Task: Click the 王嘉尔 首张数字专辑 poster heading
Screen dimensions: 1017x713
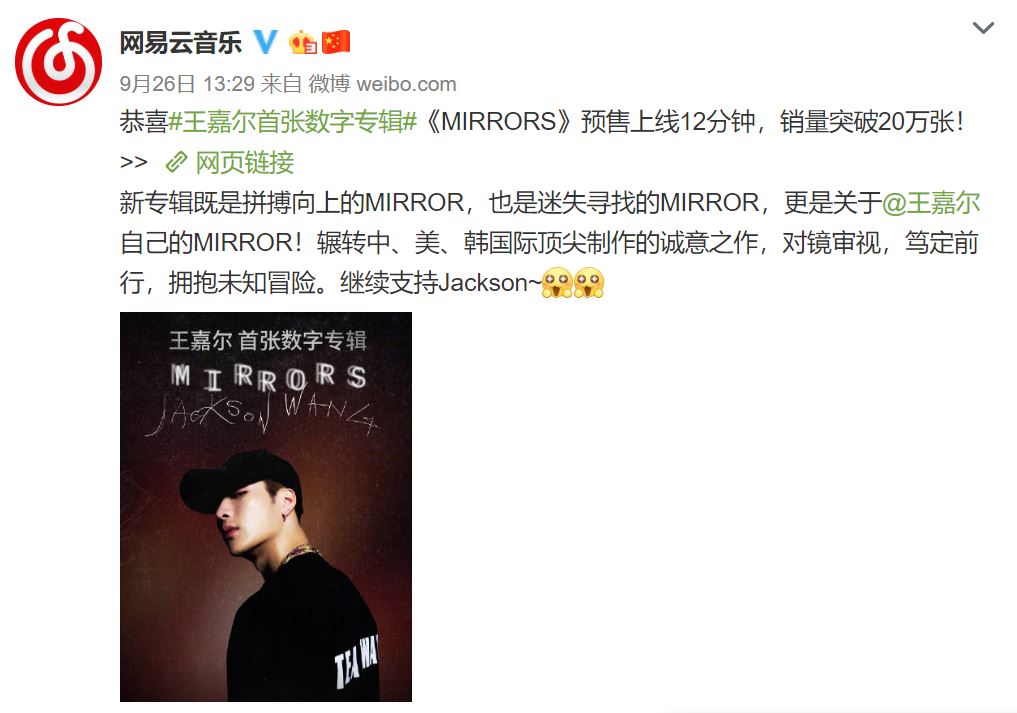Action: pyautogui.click(x=268, y=339)
